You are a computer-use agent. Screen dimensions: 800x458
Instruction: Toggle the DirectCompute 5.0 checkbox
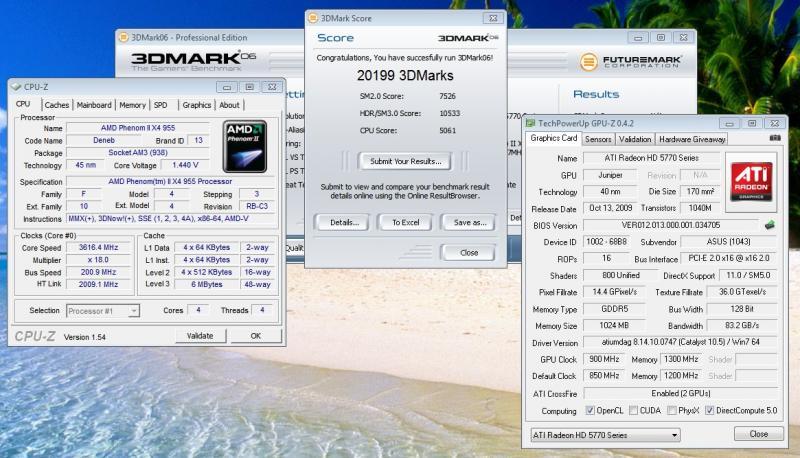pos(709,410)
